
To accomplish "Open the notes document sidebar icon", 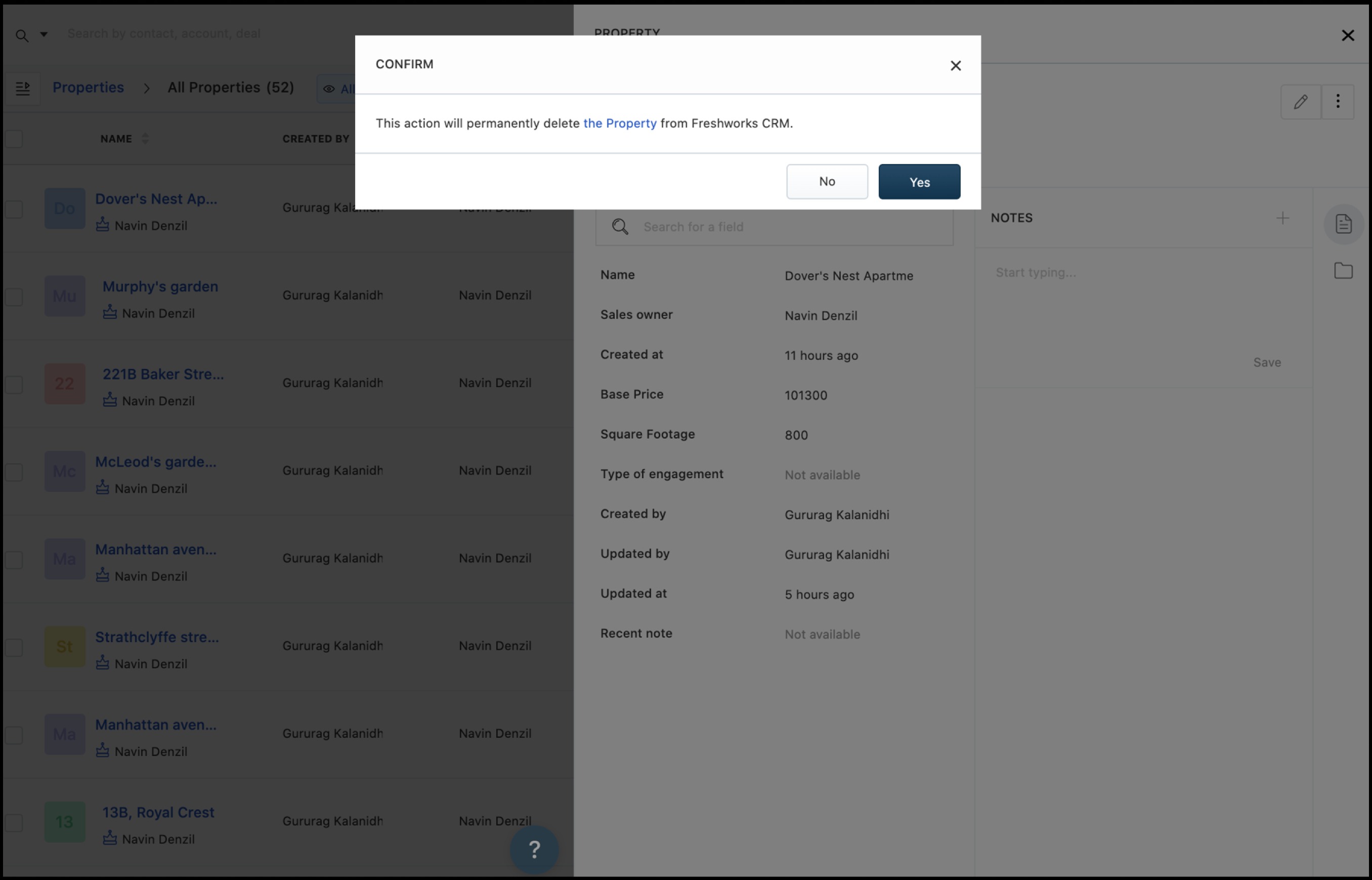I will (x=1344, y=224).
